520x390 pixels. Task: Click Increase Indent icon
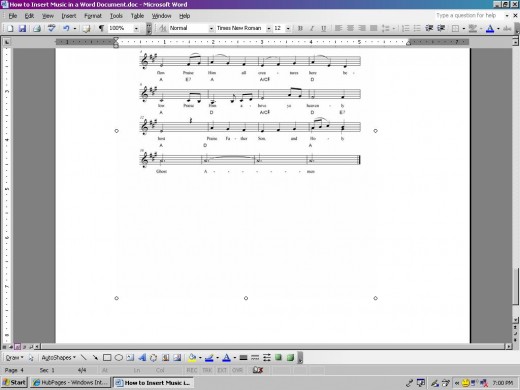(441, 28)
